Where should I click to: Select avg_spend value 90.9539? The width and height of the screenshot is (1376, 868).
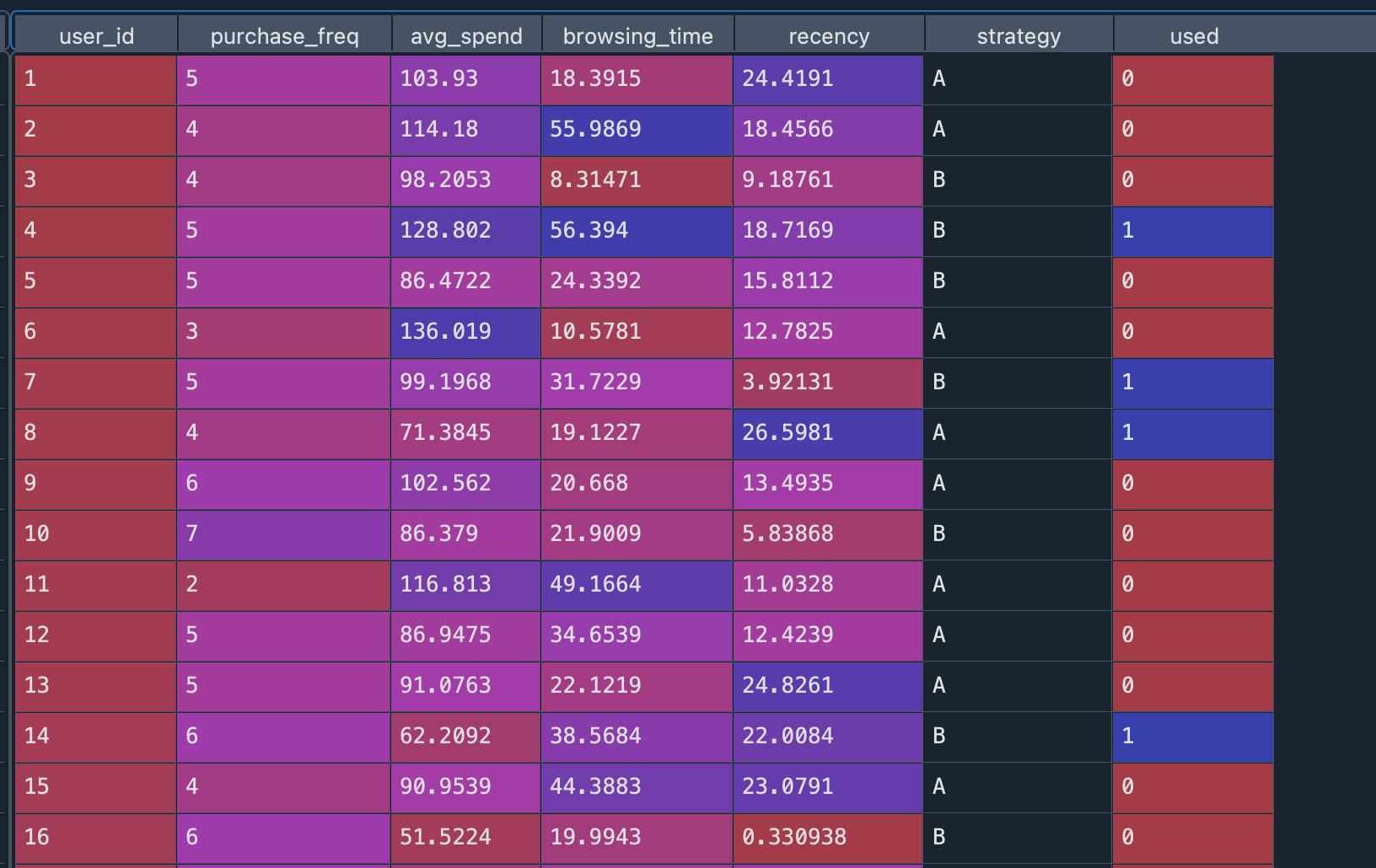point(465,788)
